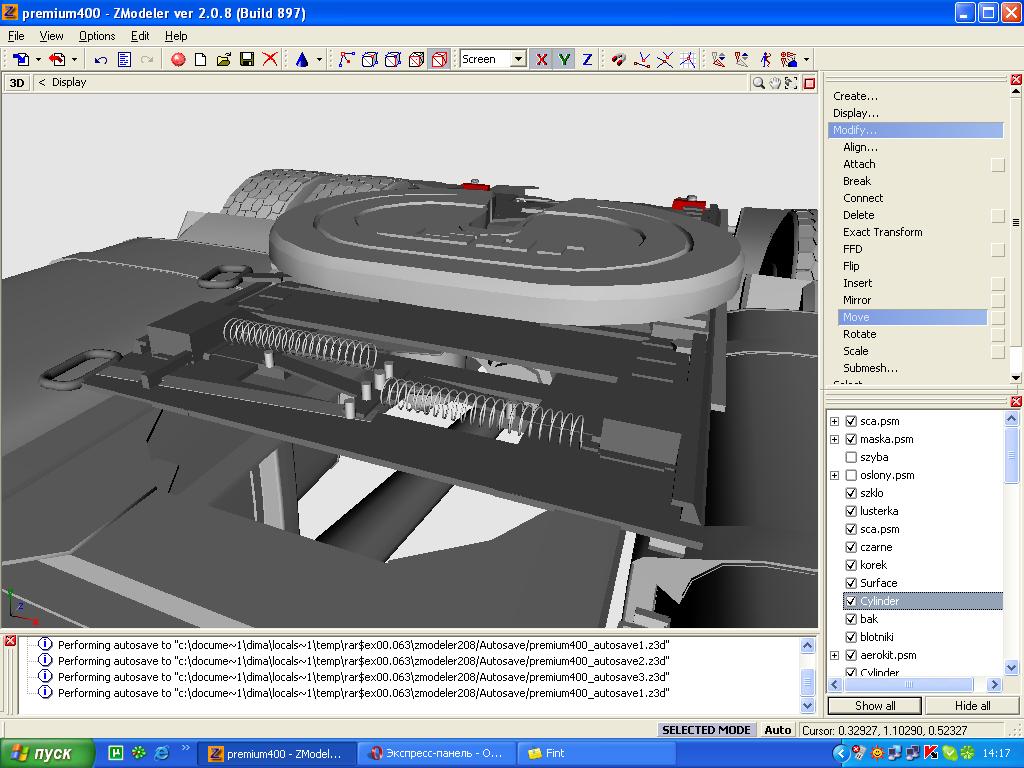The width and height of the screenshot is (1024, 768).
Task: Click the Hide all button
Action: 971,705
